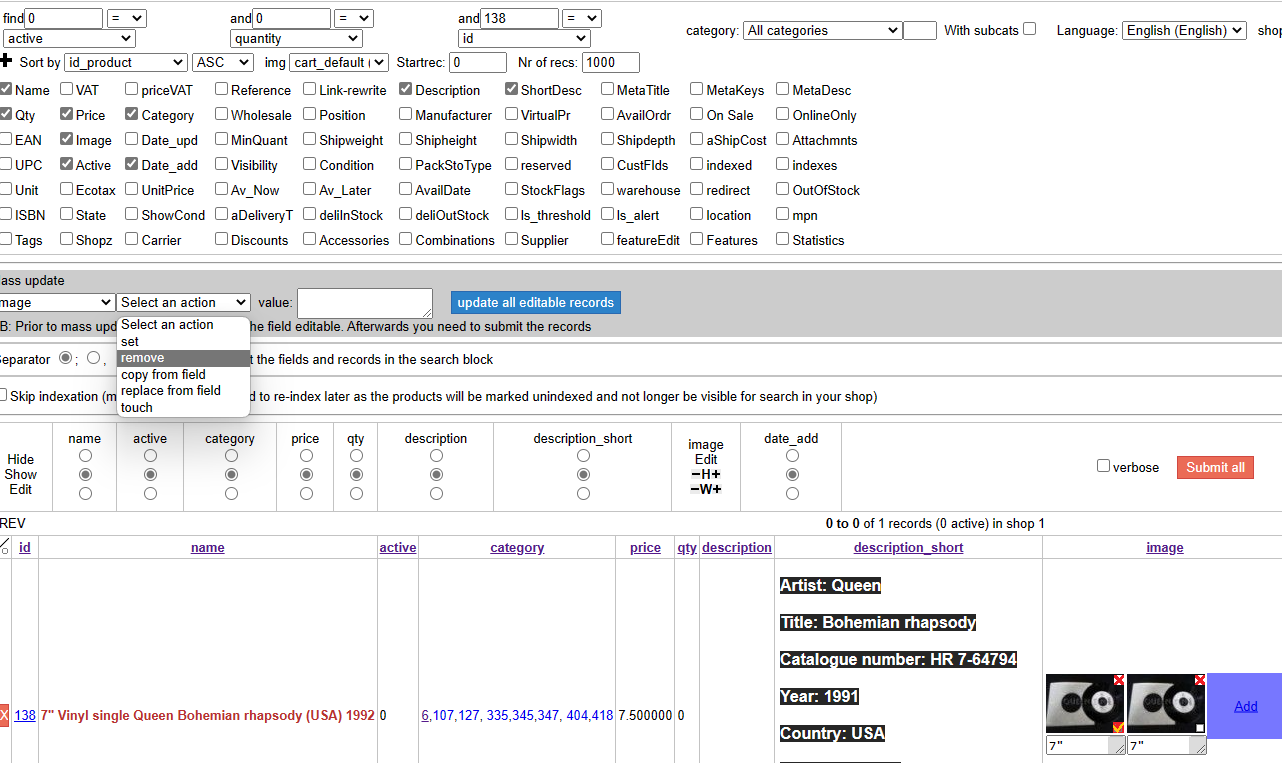Click red X delete on first product image

(x=1118, y=680)
